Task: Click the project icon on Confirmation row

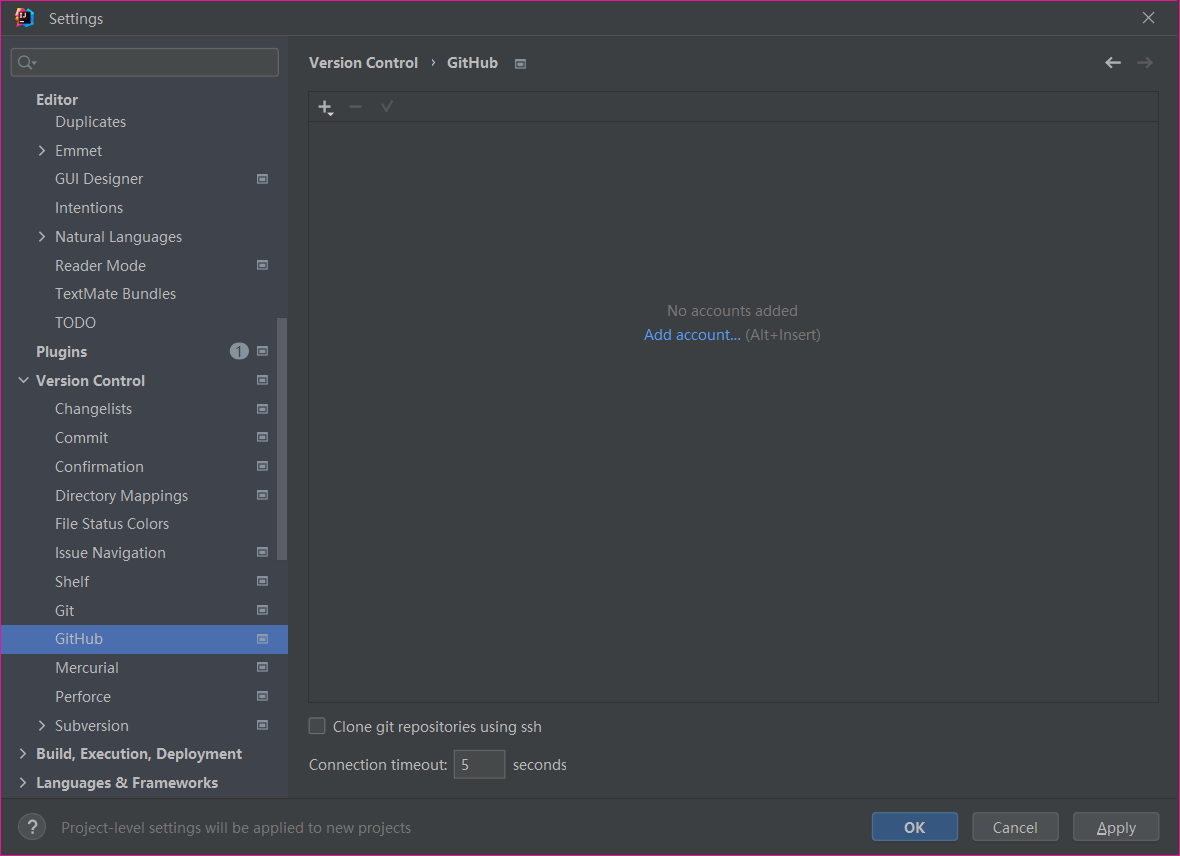Action: click(263, 467)
